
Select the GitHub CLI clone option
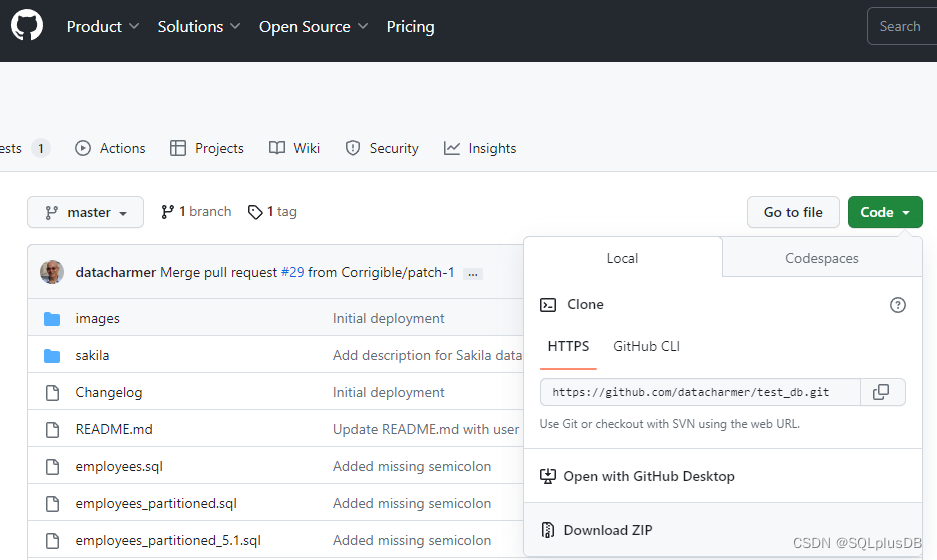647,347
